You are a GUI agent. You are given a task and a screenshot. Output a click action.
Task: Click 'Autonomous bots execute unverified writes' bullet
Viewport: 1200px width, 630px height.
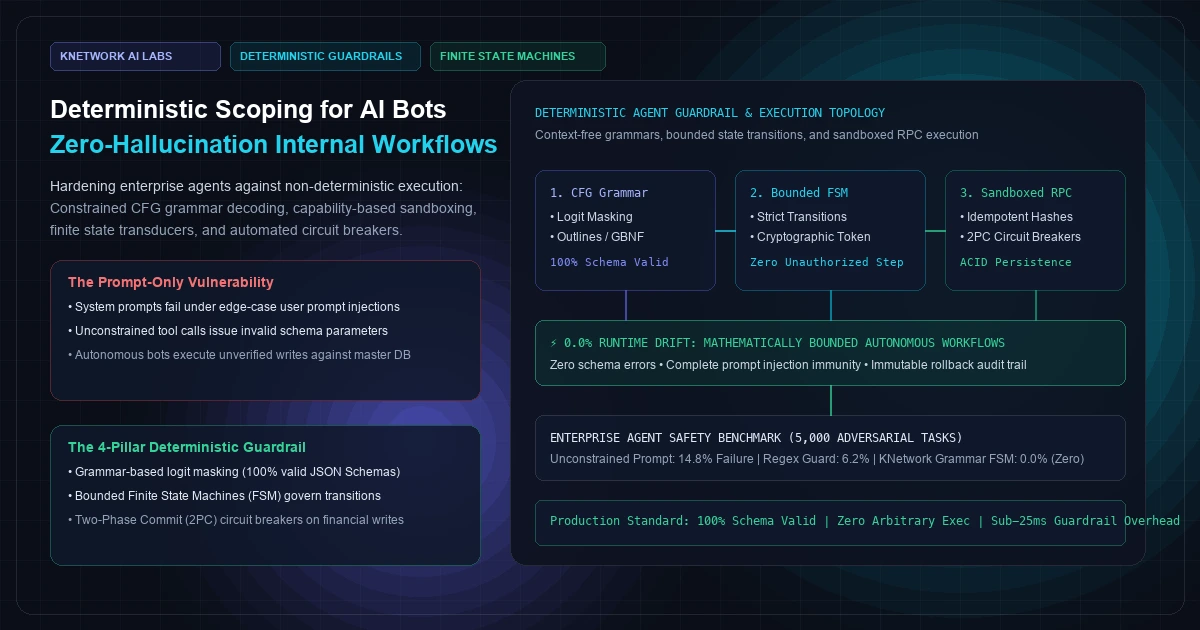click(x=239, y=354)
